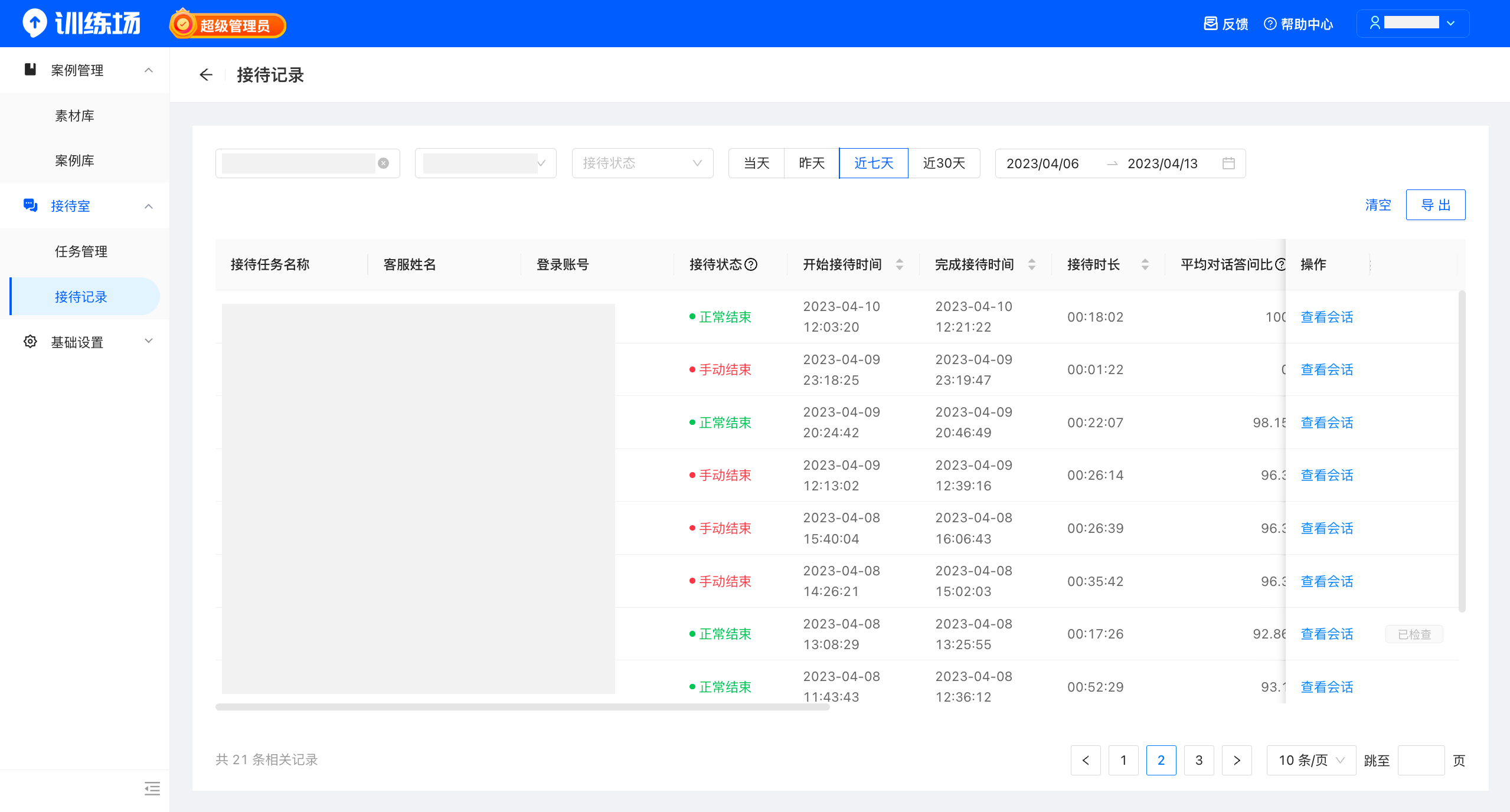Select the 近七天 date range
The image size is (1510, 812).
click(x=874, y=163)
